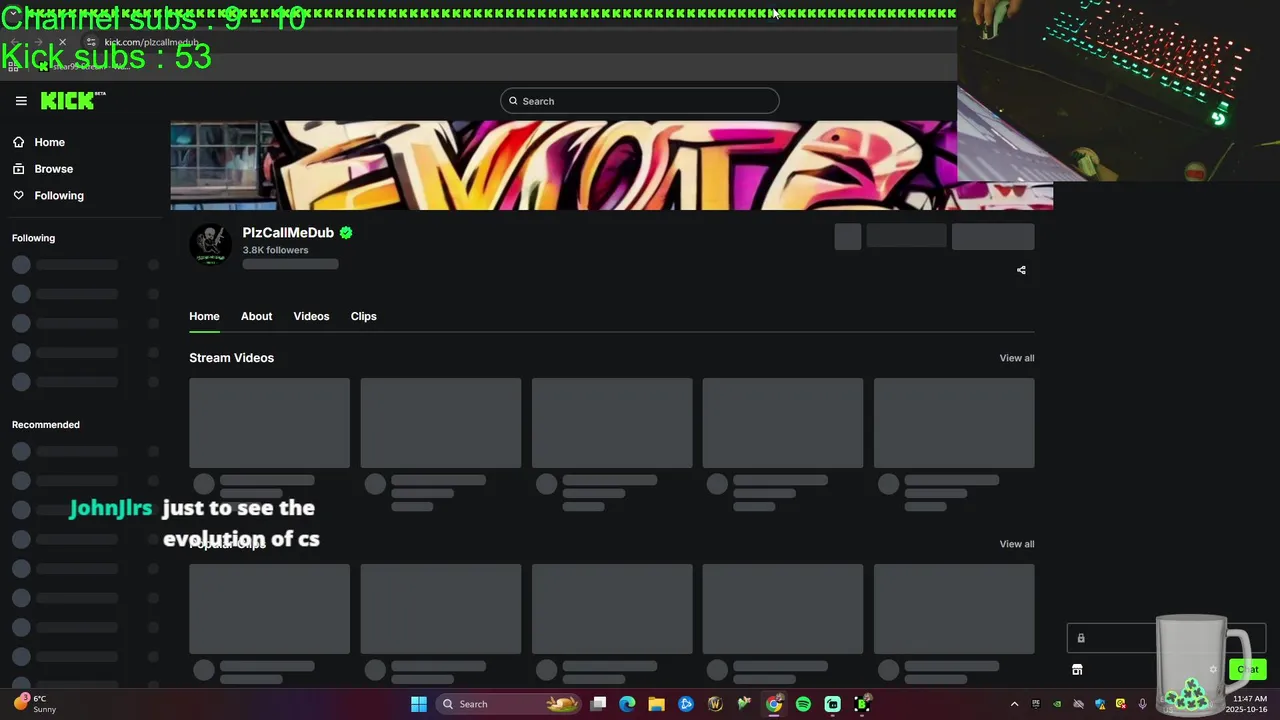Viewport: 1280px width, 720px height.
Task: Open the Clips tab
Action: pyautogui.click(x=363, y=316)
